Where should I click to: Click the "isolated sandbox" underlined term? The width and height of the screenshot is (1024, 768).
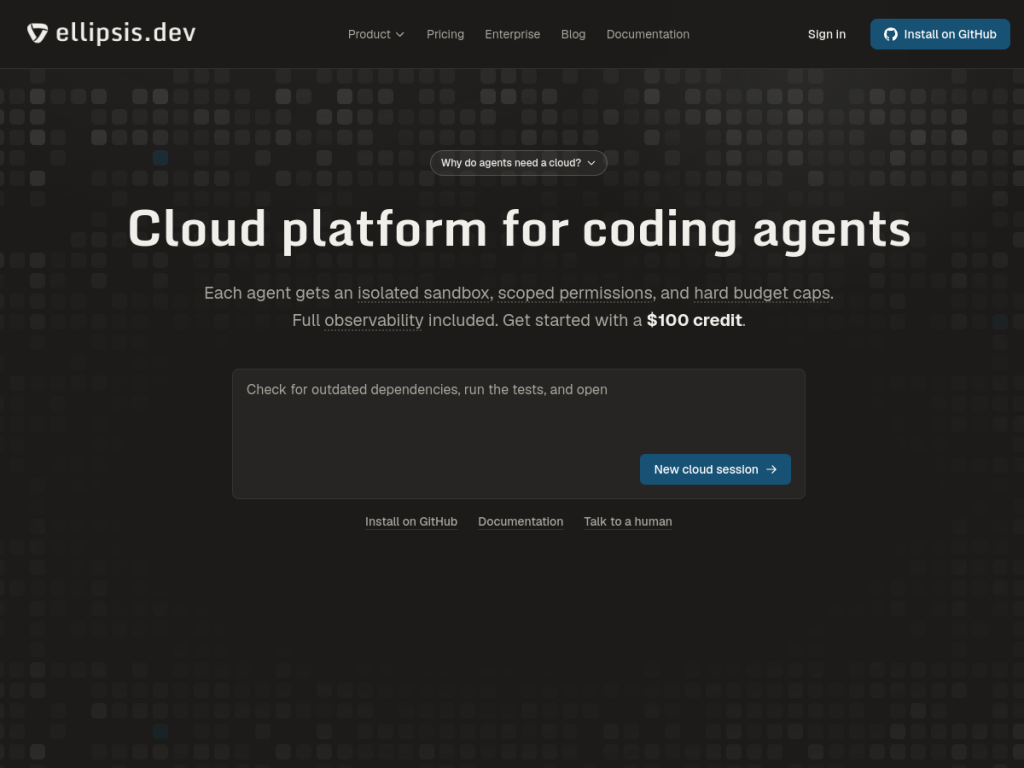tap(423, 293)
